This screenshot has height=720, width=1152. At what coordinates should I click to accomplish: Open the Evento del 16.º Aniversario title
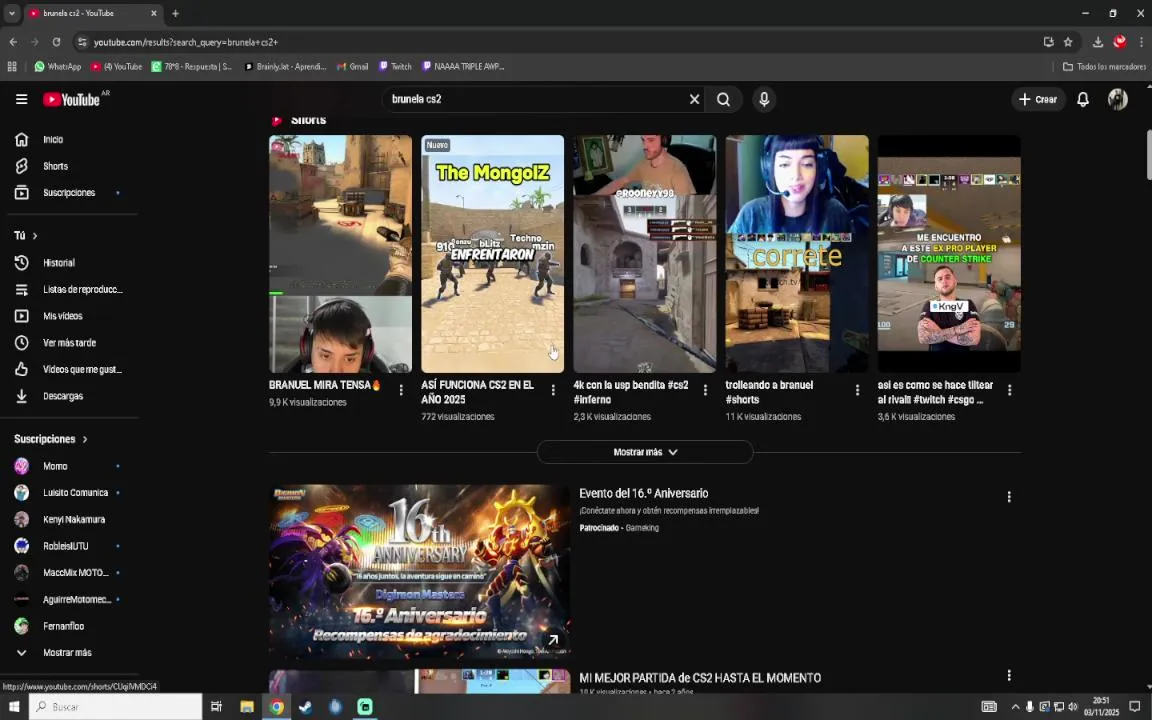644,494
